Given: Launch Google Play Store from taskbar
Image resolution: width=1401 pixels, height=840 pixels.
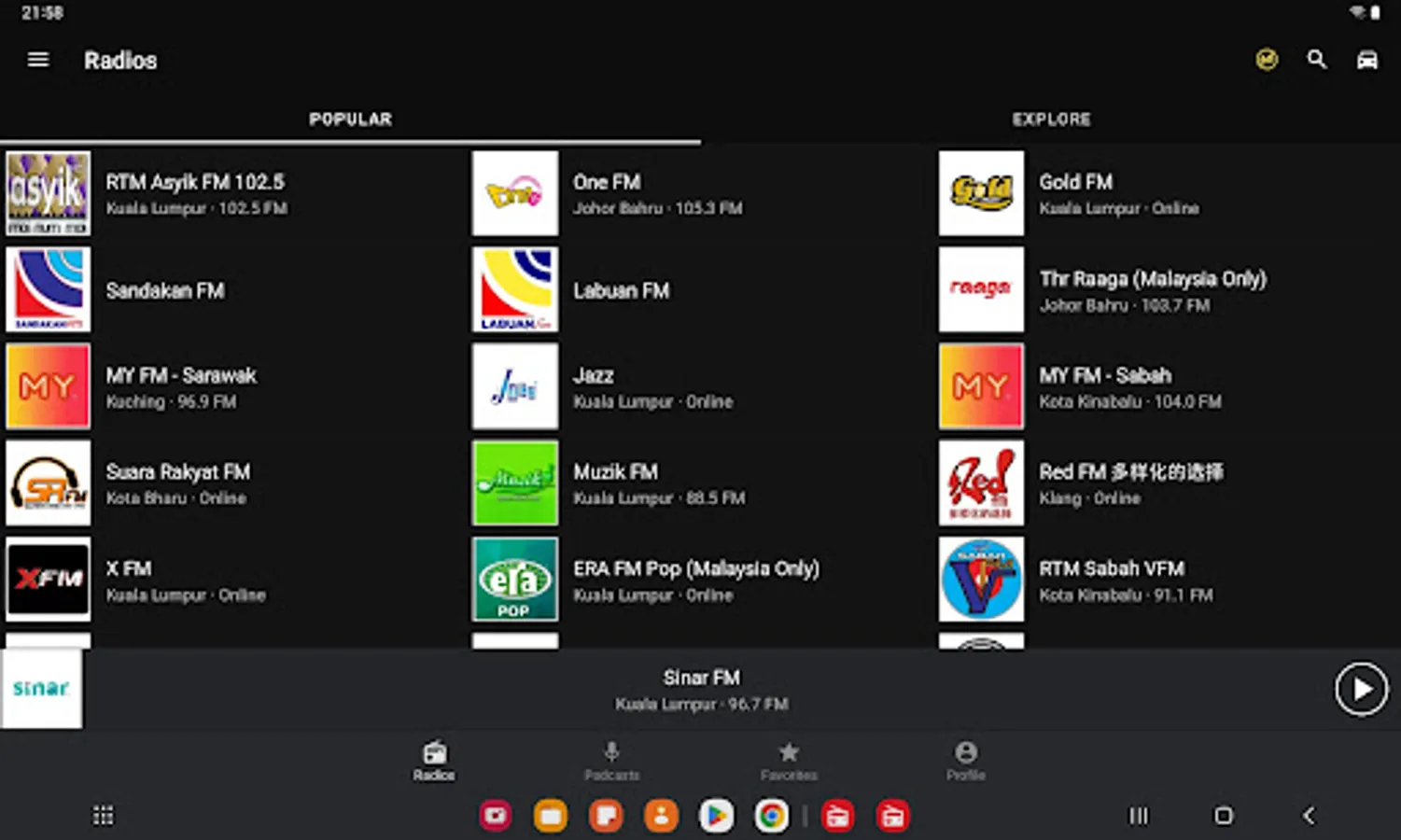Looking at the screenshot, I should click(x=716, y=816).
